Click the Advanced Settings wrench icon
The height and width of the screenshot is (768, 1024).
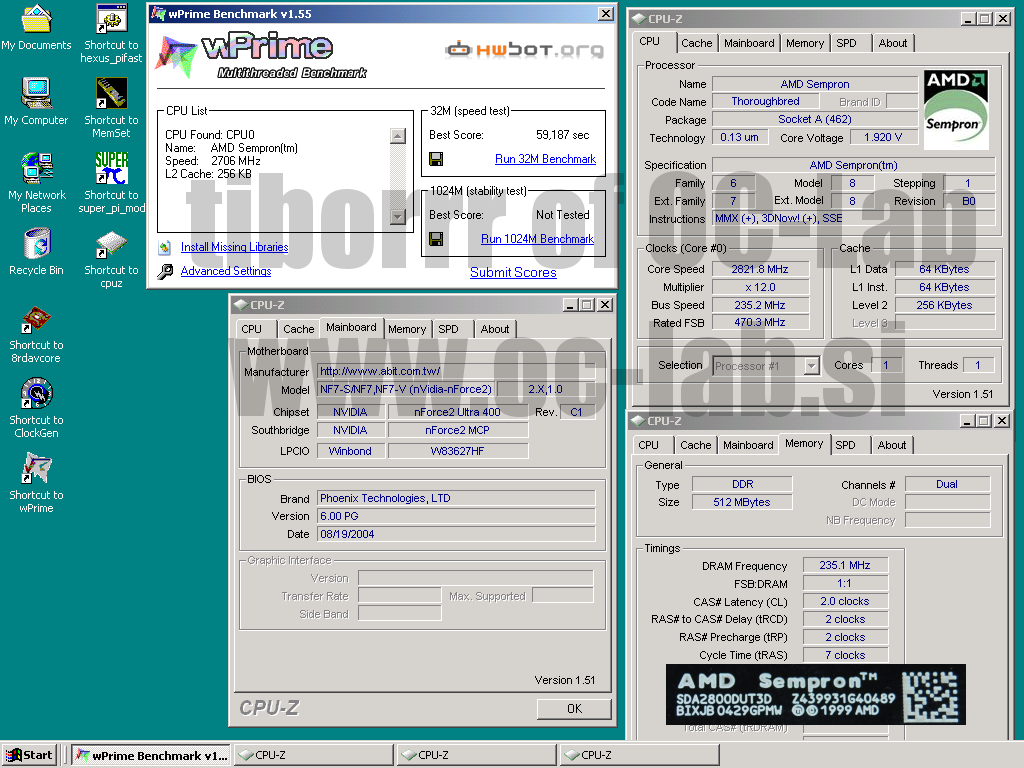click(166, 271)
